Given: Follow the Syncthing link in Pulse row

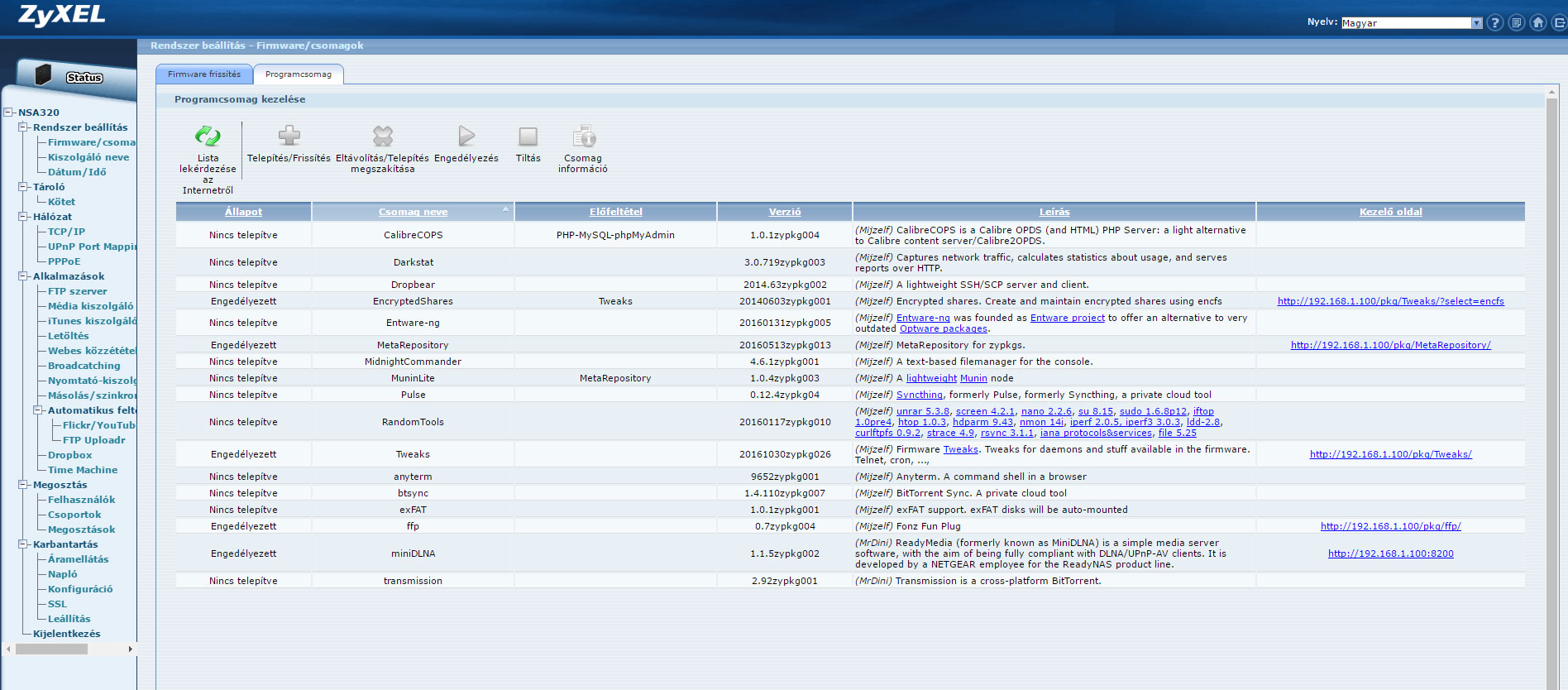Looking at the screenshot, I should coord(920,395).
